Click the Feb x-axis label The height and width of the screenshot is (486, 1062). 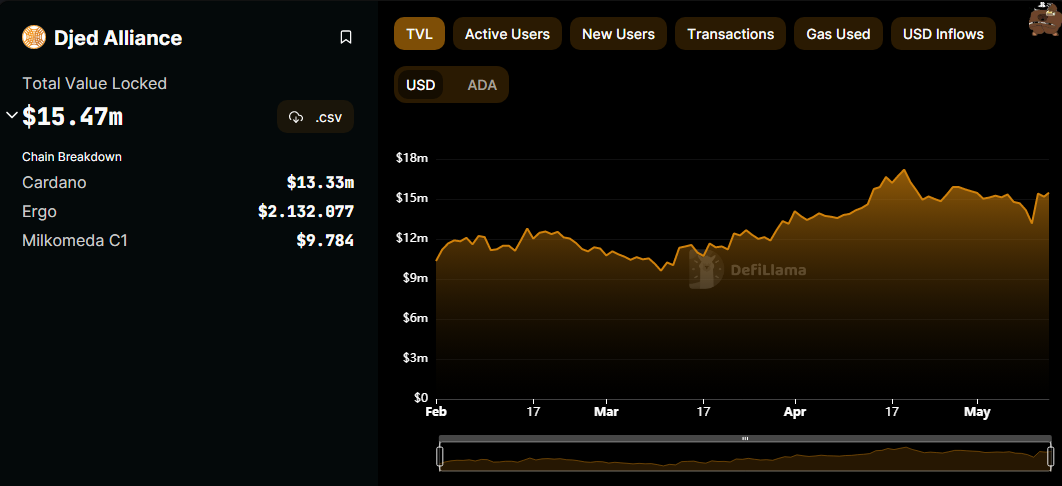point(437,412)
